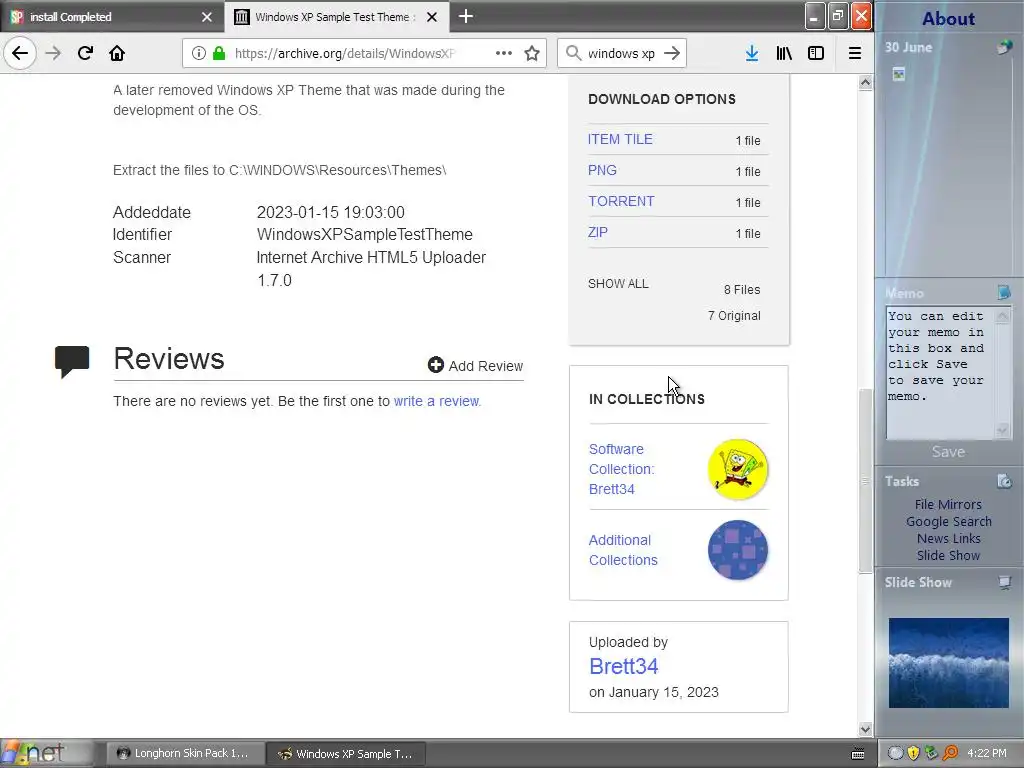This screenshot has width=1024, height=768.
Task: Open Software Collection: Brett34 link
Action: point(621,469)
